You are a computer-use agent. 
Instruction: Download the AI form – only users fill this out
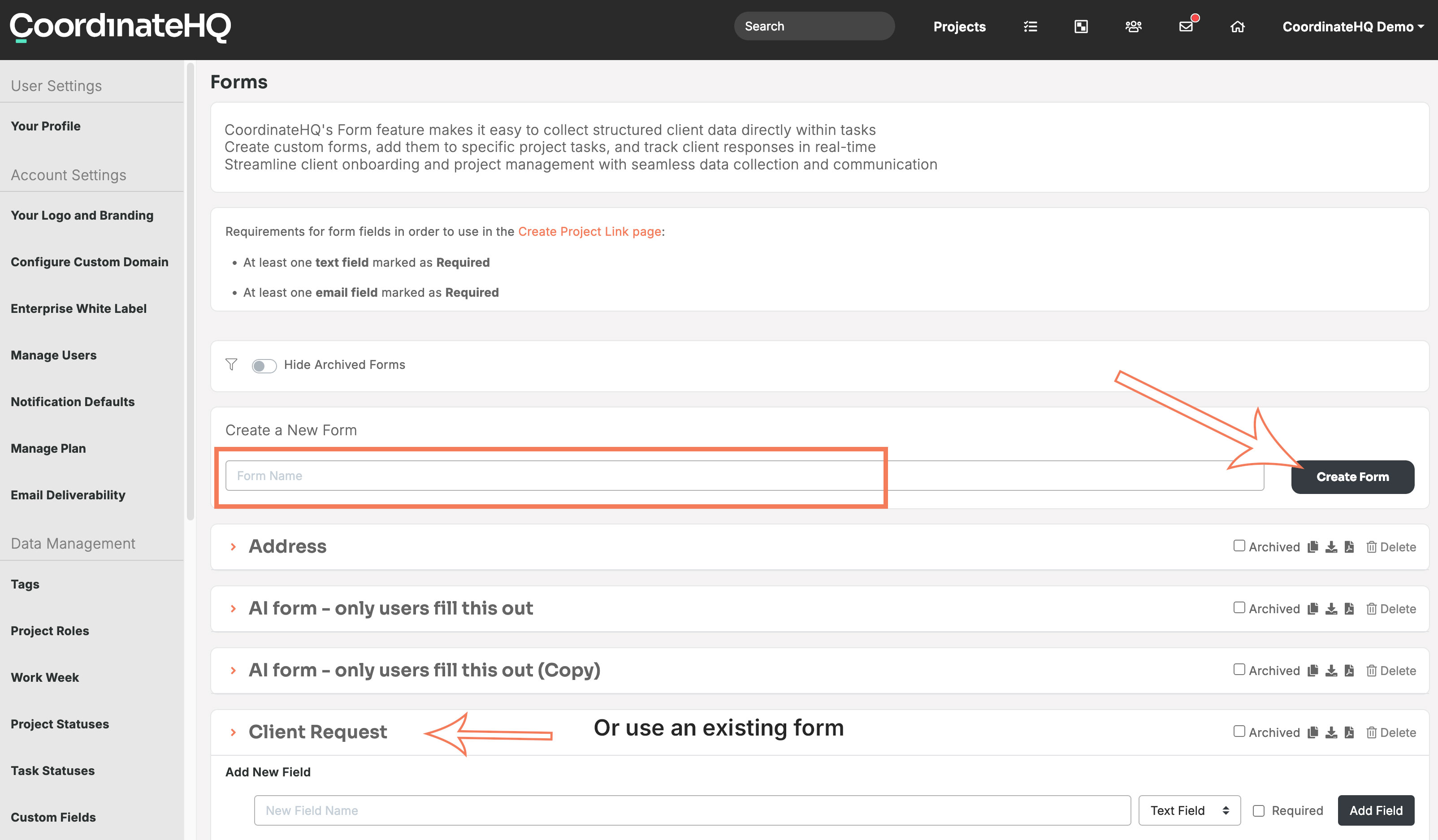1331,608
